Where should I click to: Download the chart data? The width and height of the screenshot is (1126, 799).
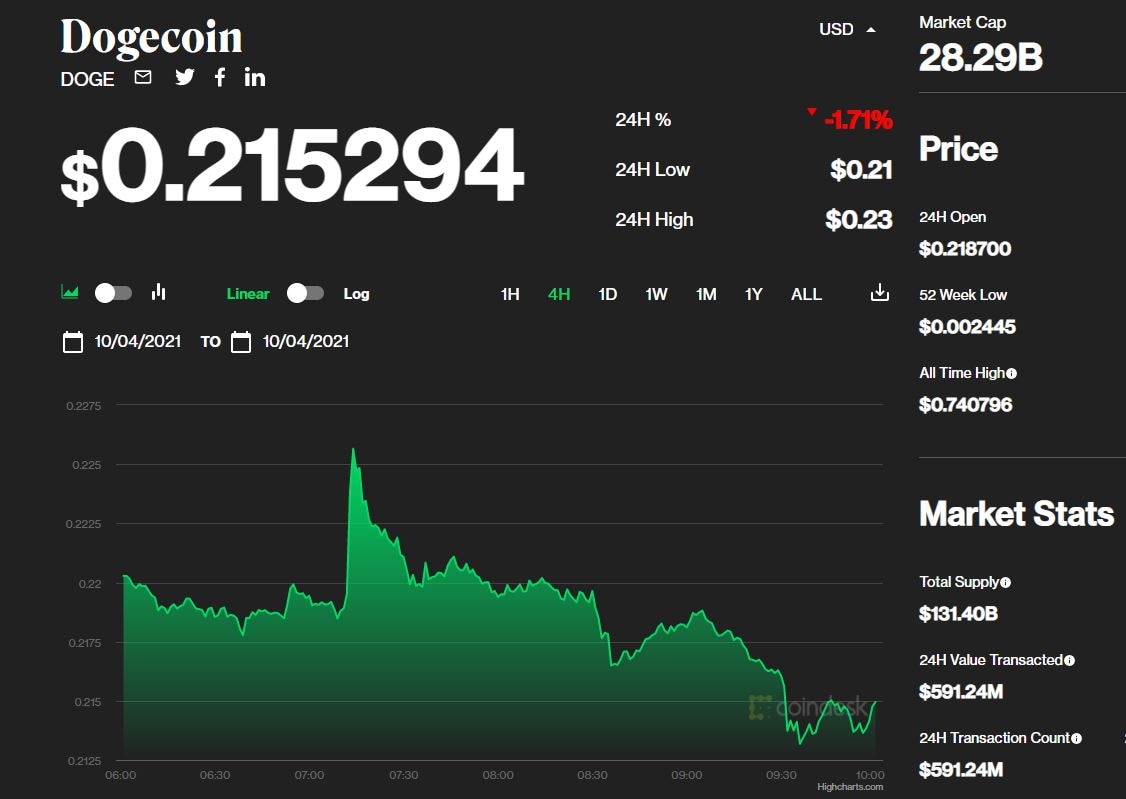(x=878, y=291)
